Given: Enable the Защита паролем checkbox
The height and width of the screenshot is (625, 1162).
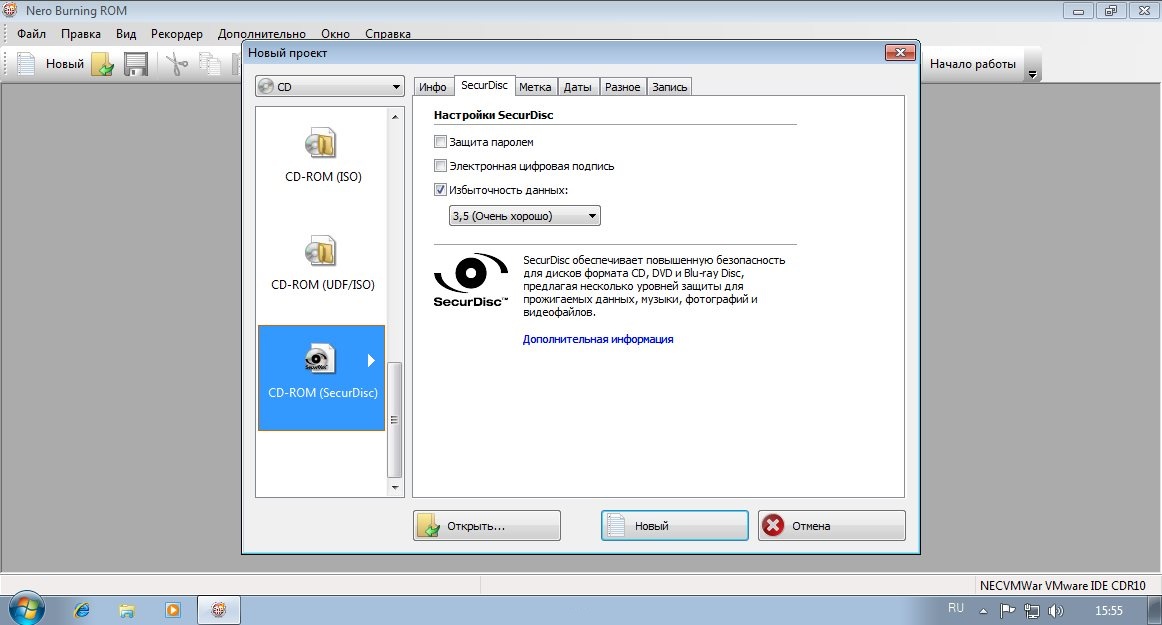Looking at the screenshot, I should click(440, 142).
